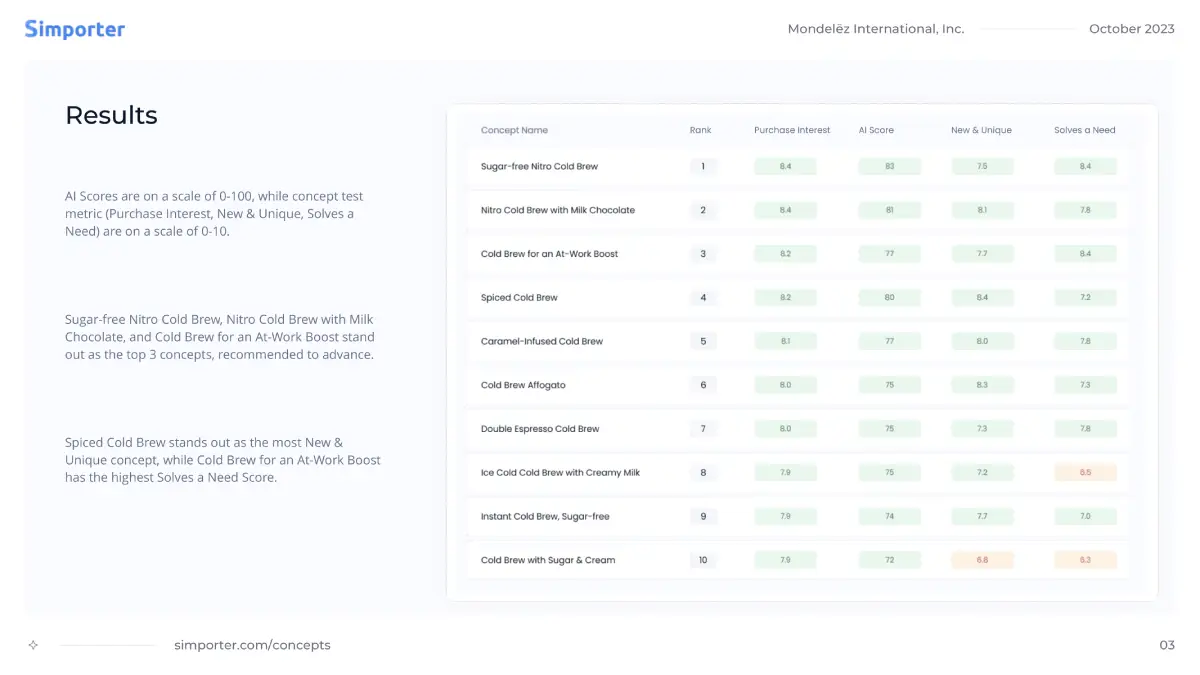
Task: Click rank badge 1 in the table
Action: 703,166
